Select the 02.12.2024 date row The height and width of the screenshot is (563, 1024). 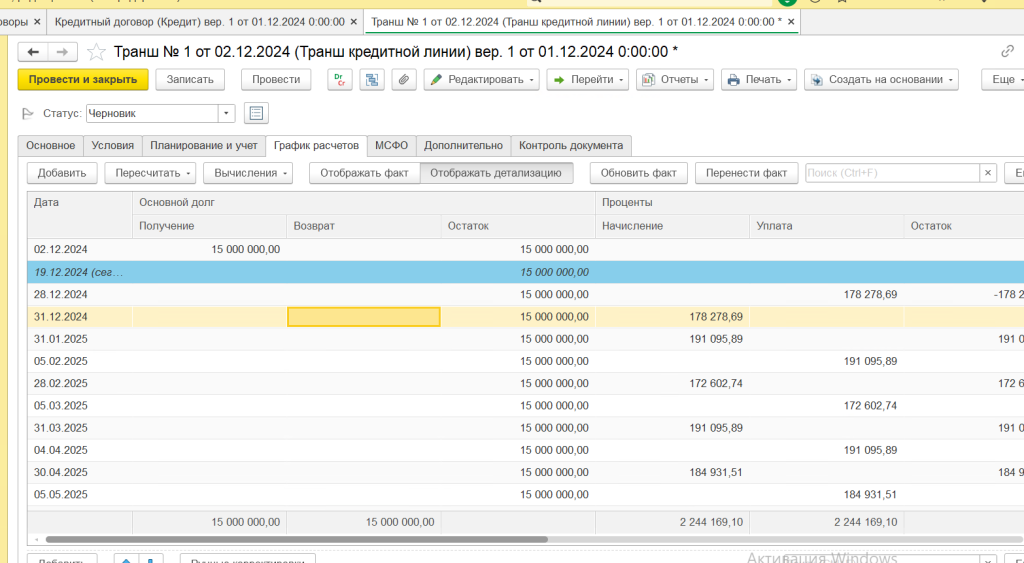[526, 249]
